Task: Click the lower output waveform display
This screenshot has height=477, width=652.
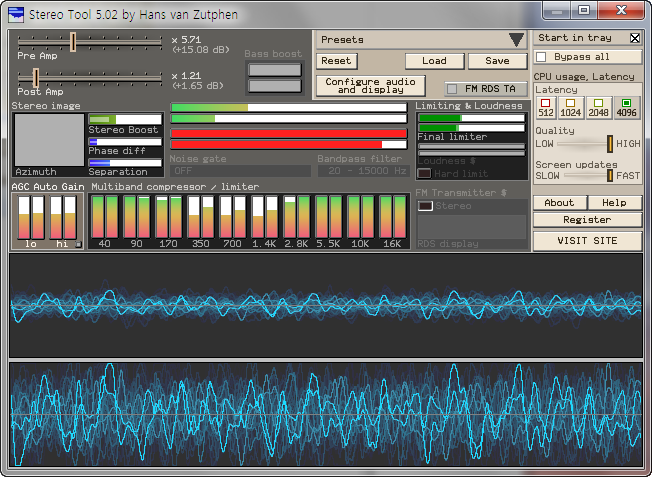Action: point(326,414)
